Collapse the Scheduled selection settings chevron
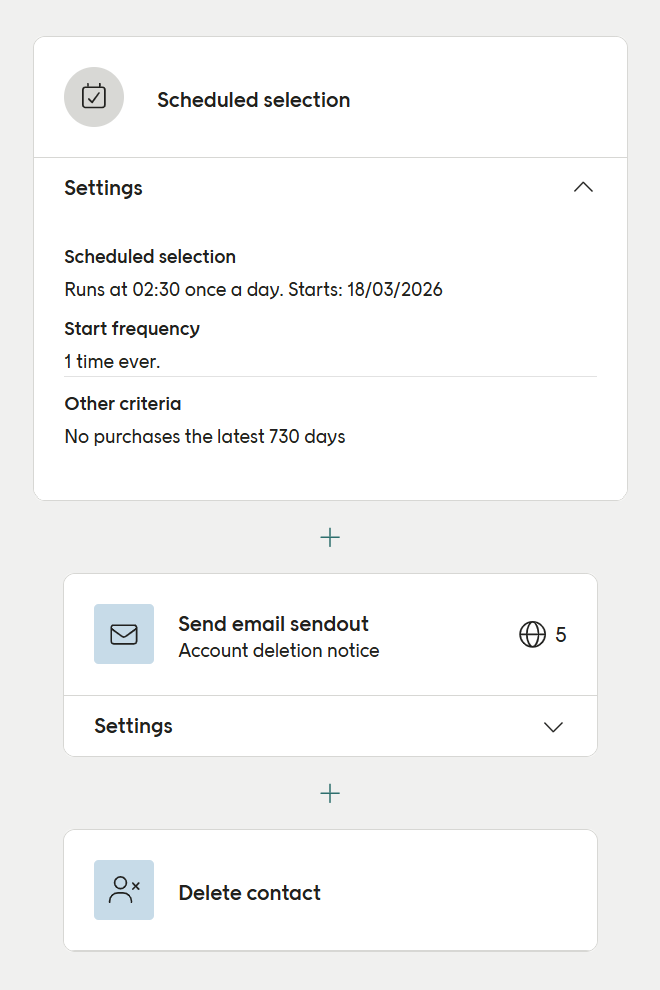This screenshot has height=990, width=660. pyautogui.click(x=583, y=187)
